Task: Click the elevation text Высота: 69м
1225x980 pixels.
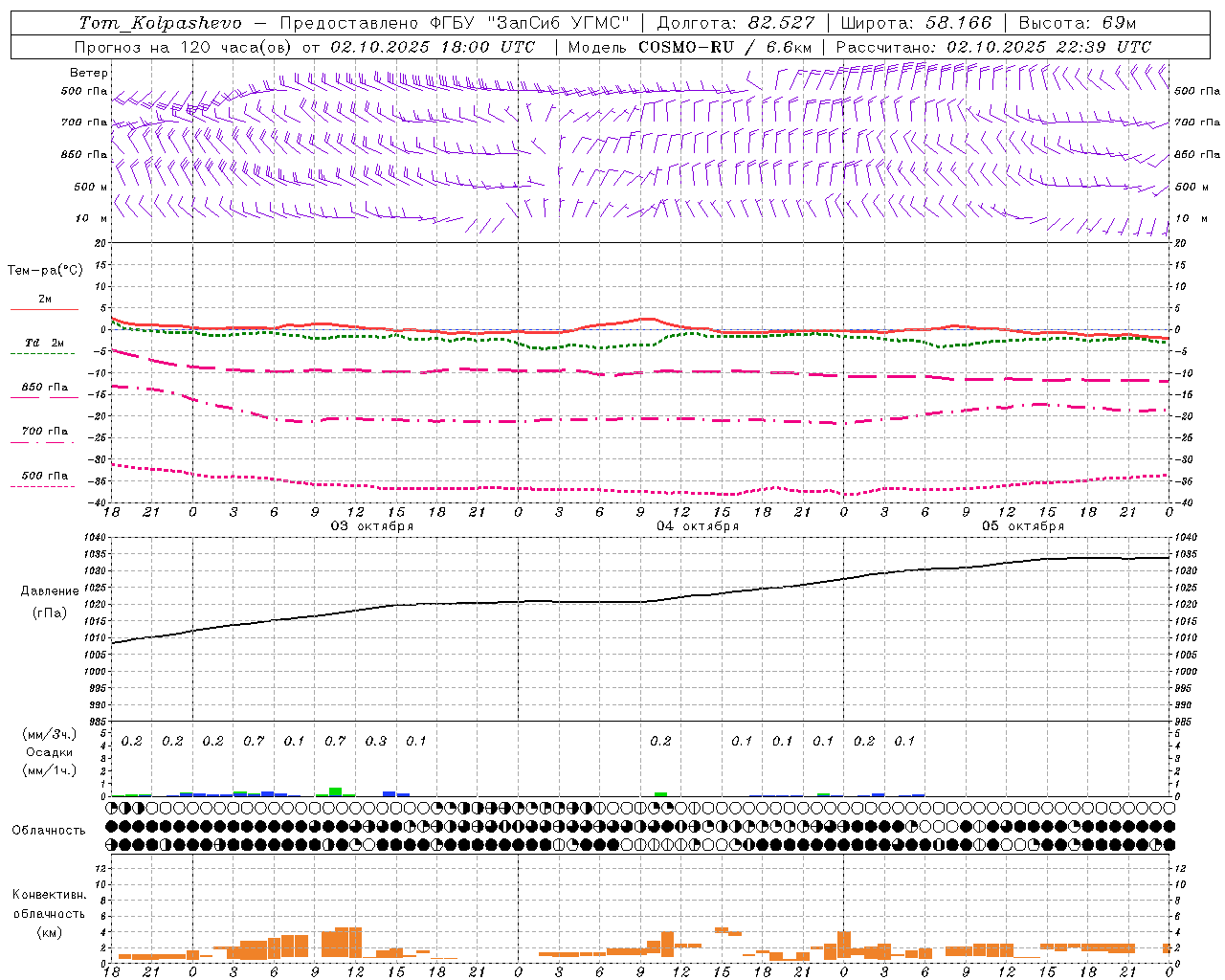Action: 1078,22
